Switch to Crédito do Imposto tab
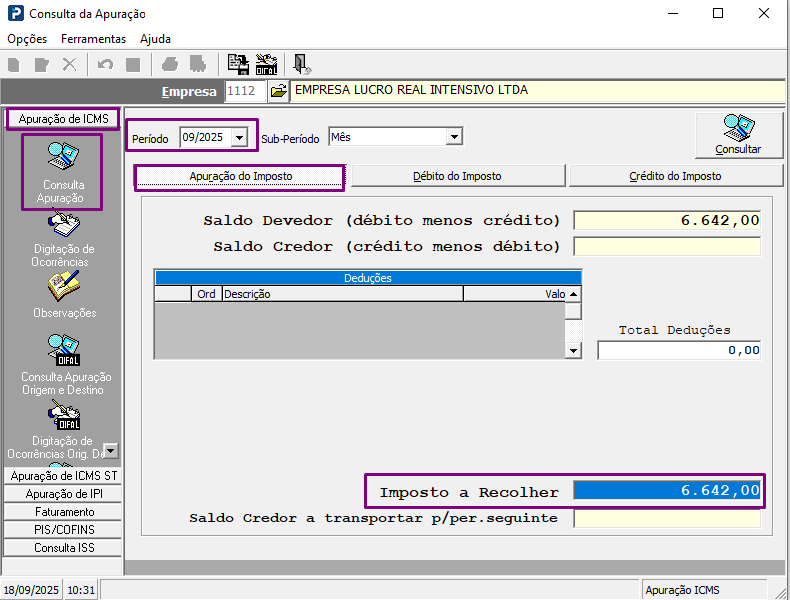The image size is (790, 600). (x=675, y=176)
